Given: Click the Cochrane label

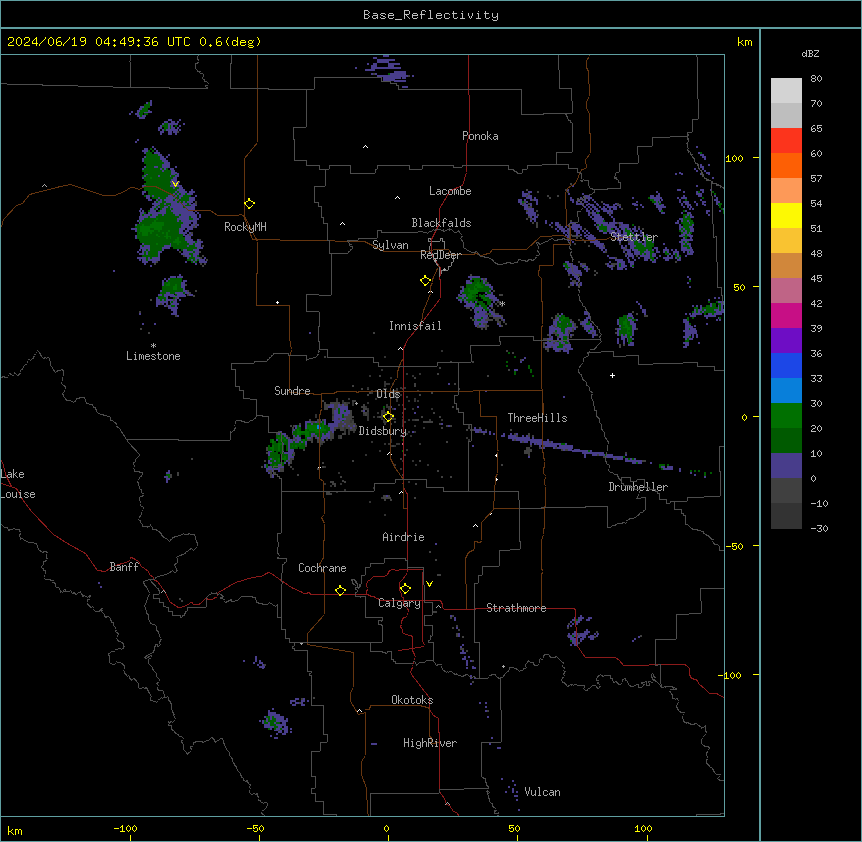Looking at the screenshot, I should coord(322,568).
